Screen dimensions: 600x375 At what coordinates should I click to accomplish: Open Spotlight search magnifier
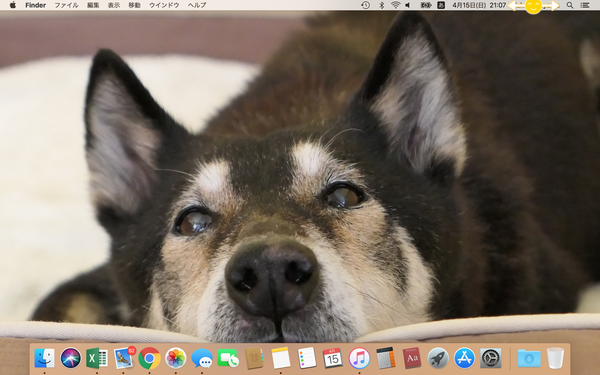(570, 5)
